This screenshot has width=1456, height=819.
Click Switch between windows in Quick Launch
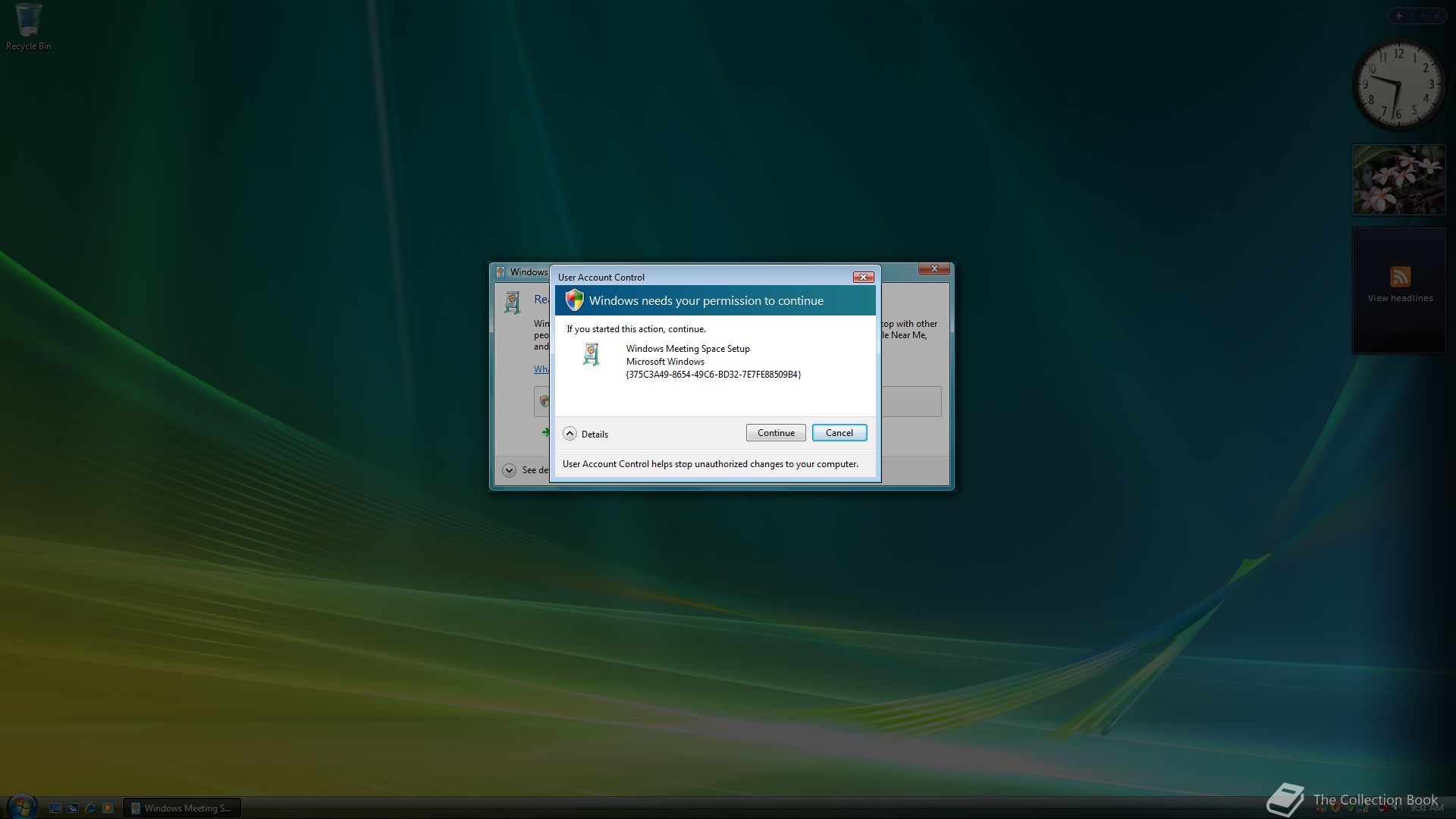(x=73, y=808)
